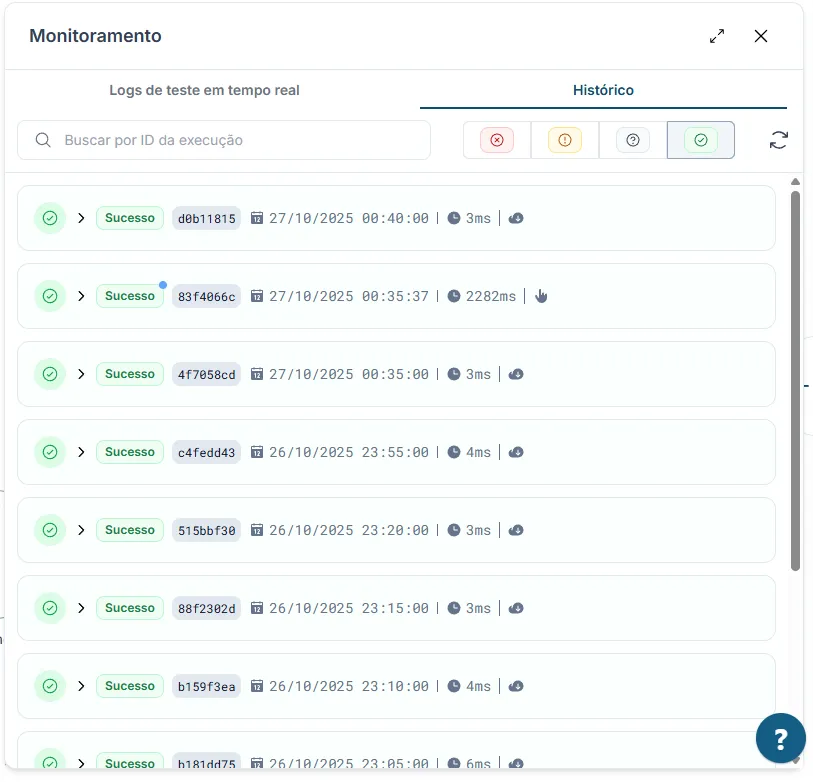The width and height of the screenshot is (813, 782).
Task: Click the scheduled trigger icon for 515bbf30
Action: (516, 530)
